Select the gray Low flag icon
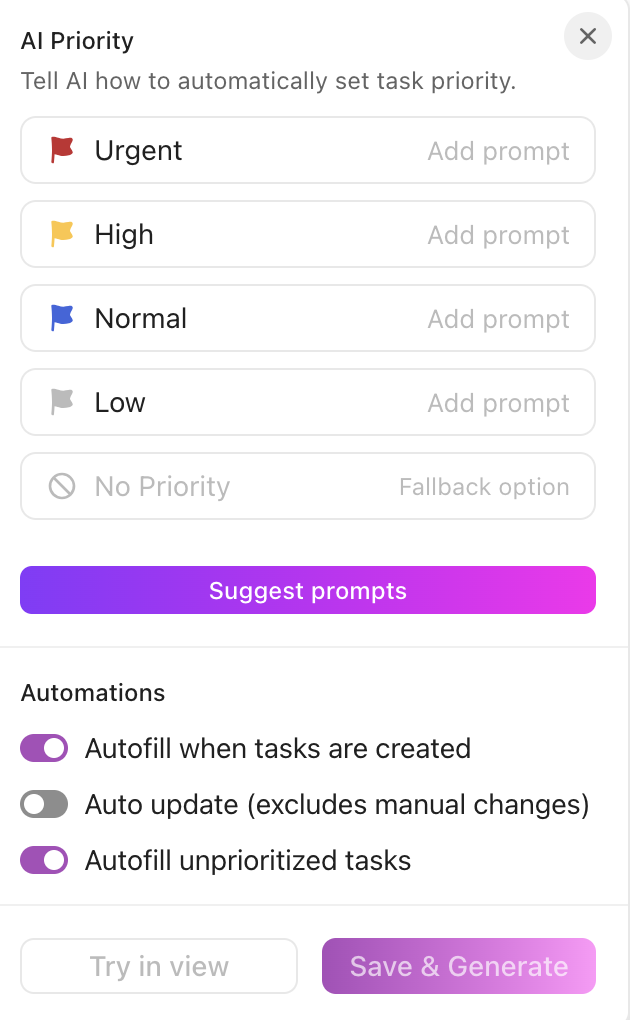Screen dimensions: 630x1020 pyautogui.click(x=61, y=402)
